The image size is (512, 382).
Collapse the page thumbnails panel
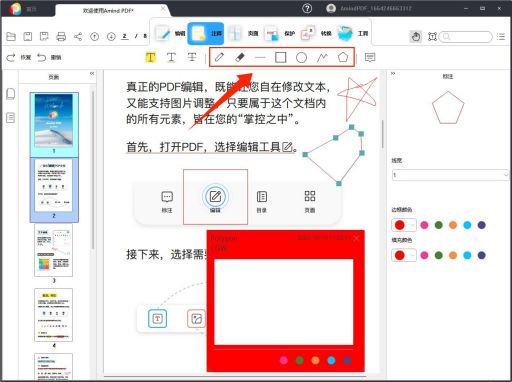click(x=92, y=73)
